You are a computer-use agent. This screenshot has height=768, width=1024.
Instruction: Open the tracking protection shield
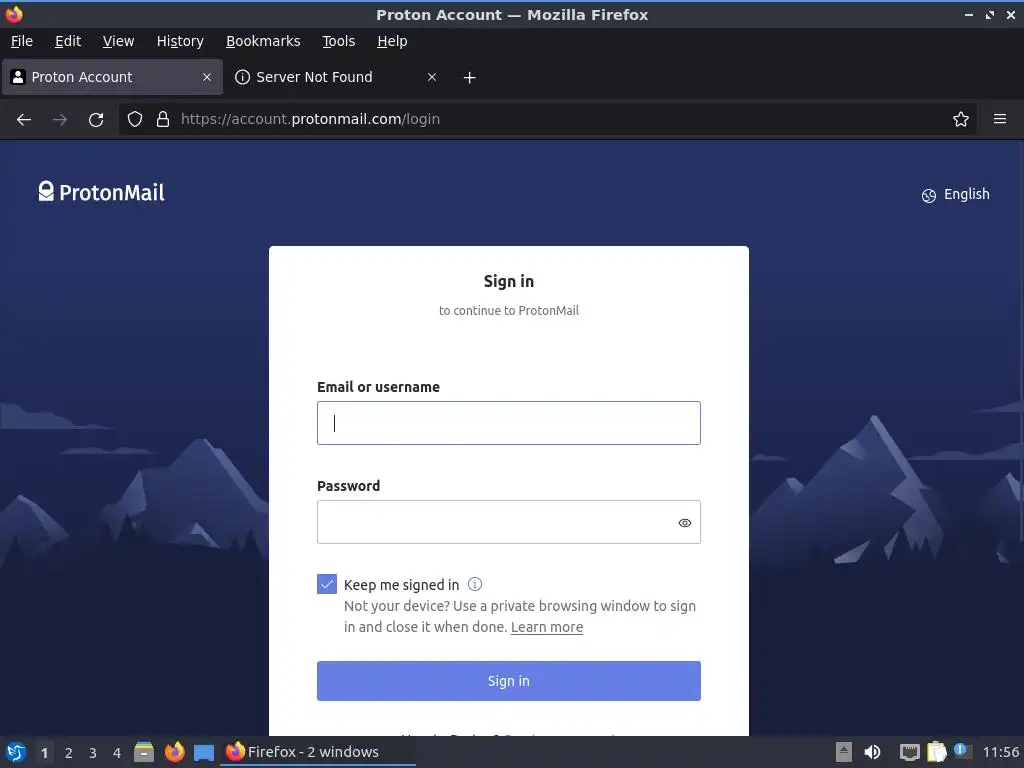pyautogui.click(x=135, y=119)
